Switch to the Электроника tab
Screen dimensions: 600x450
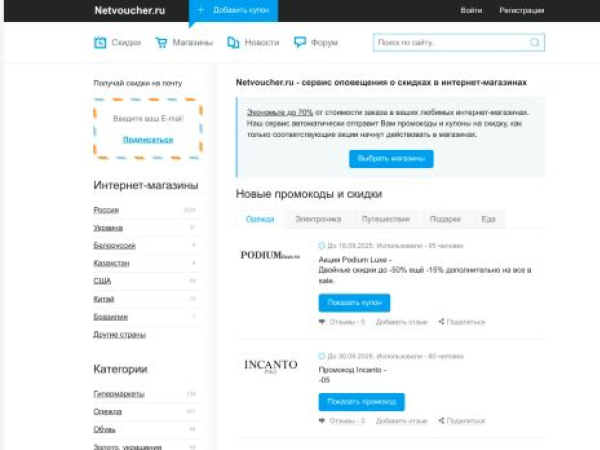point(318,219)
